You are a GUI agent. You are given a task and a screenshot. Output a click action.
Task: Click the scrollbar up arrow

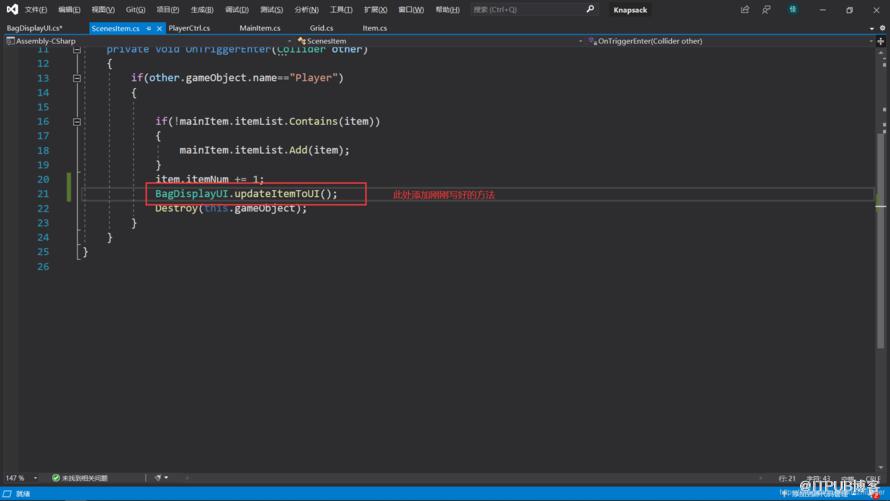881,53
